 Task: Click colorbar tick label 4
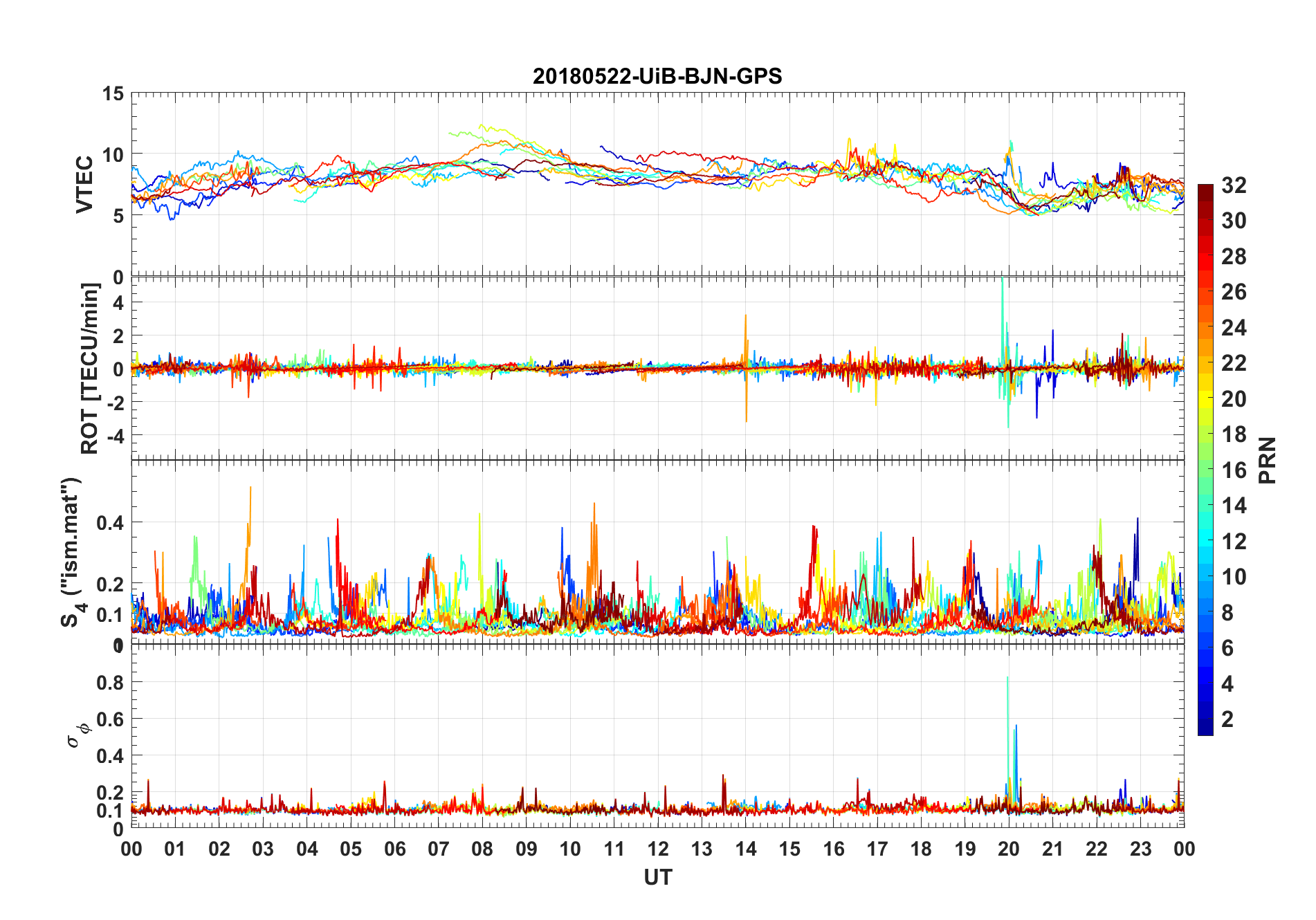click(x=1227, y=684)
